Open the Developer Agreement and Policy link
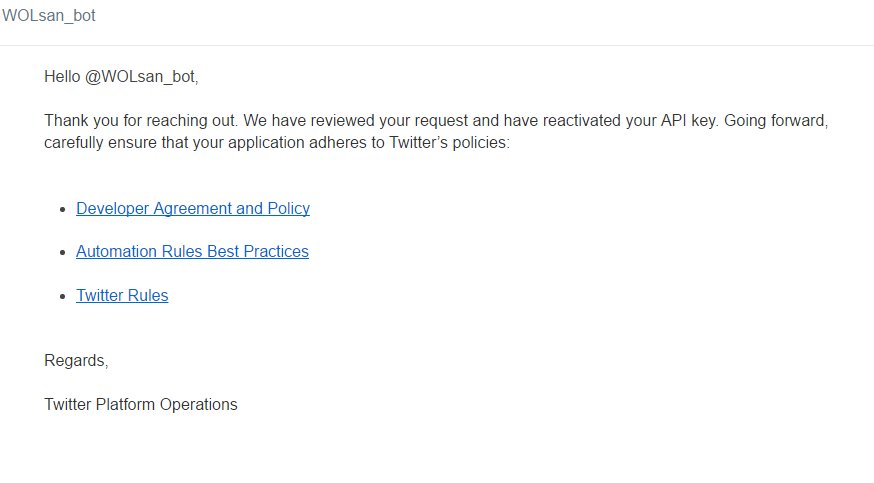 (x=193, y=208)
